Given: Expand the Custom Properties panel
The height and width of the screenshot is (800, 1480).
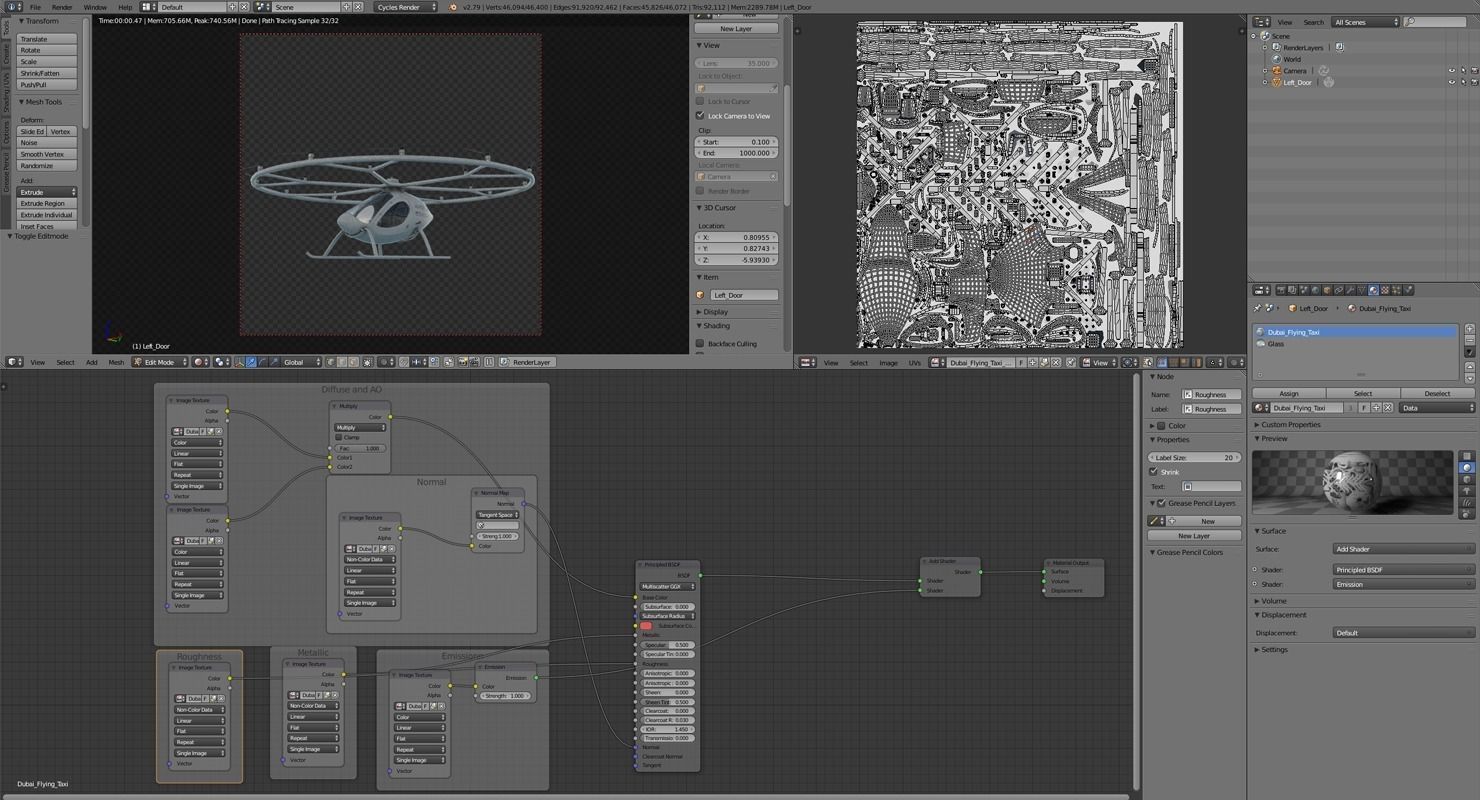Looking at the screenshot, I should pyautogui.click(x=1290, y=424).
